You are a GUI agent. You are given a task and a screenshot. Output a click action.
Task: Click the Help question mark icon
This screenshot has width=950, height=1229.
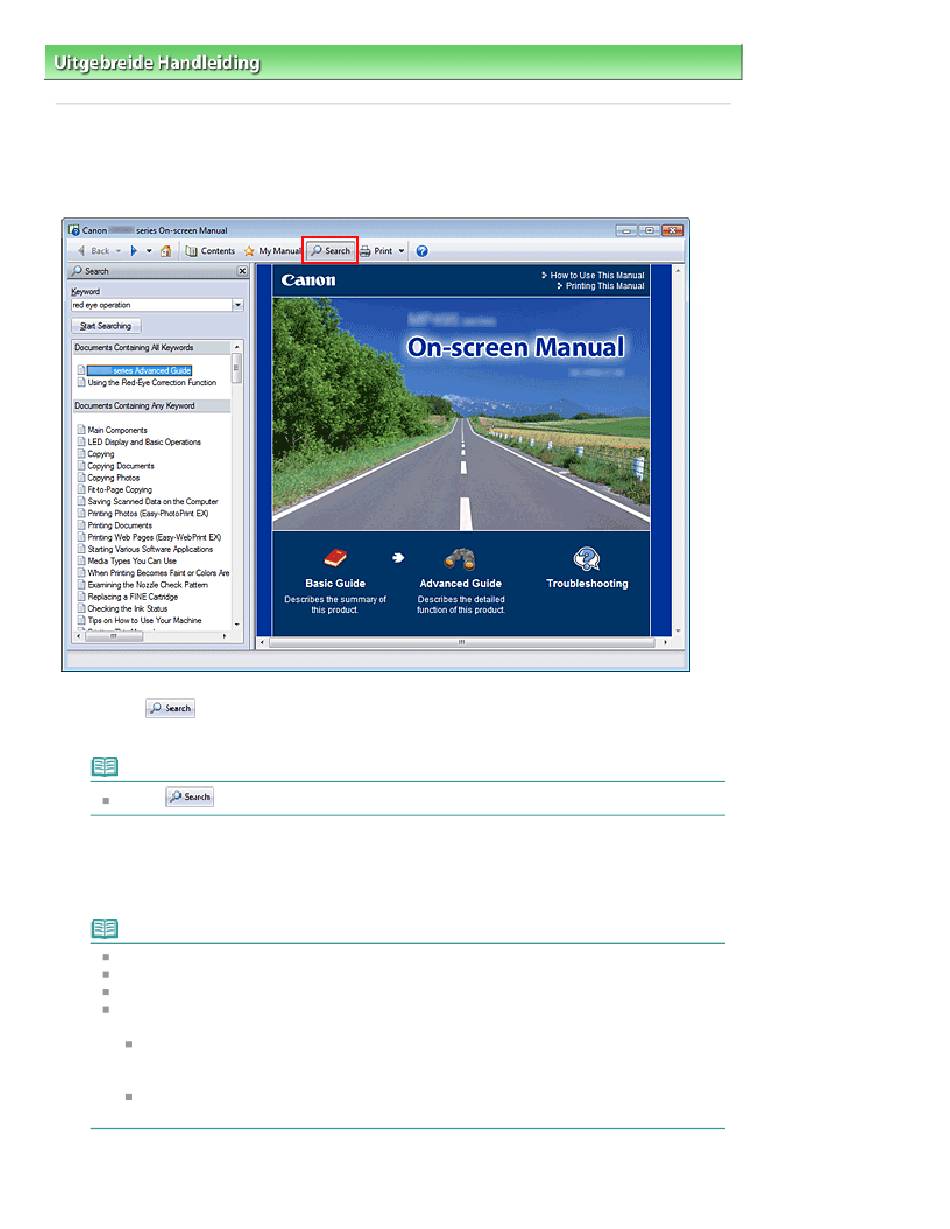pyautogui.click(x=422, y=251)
